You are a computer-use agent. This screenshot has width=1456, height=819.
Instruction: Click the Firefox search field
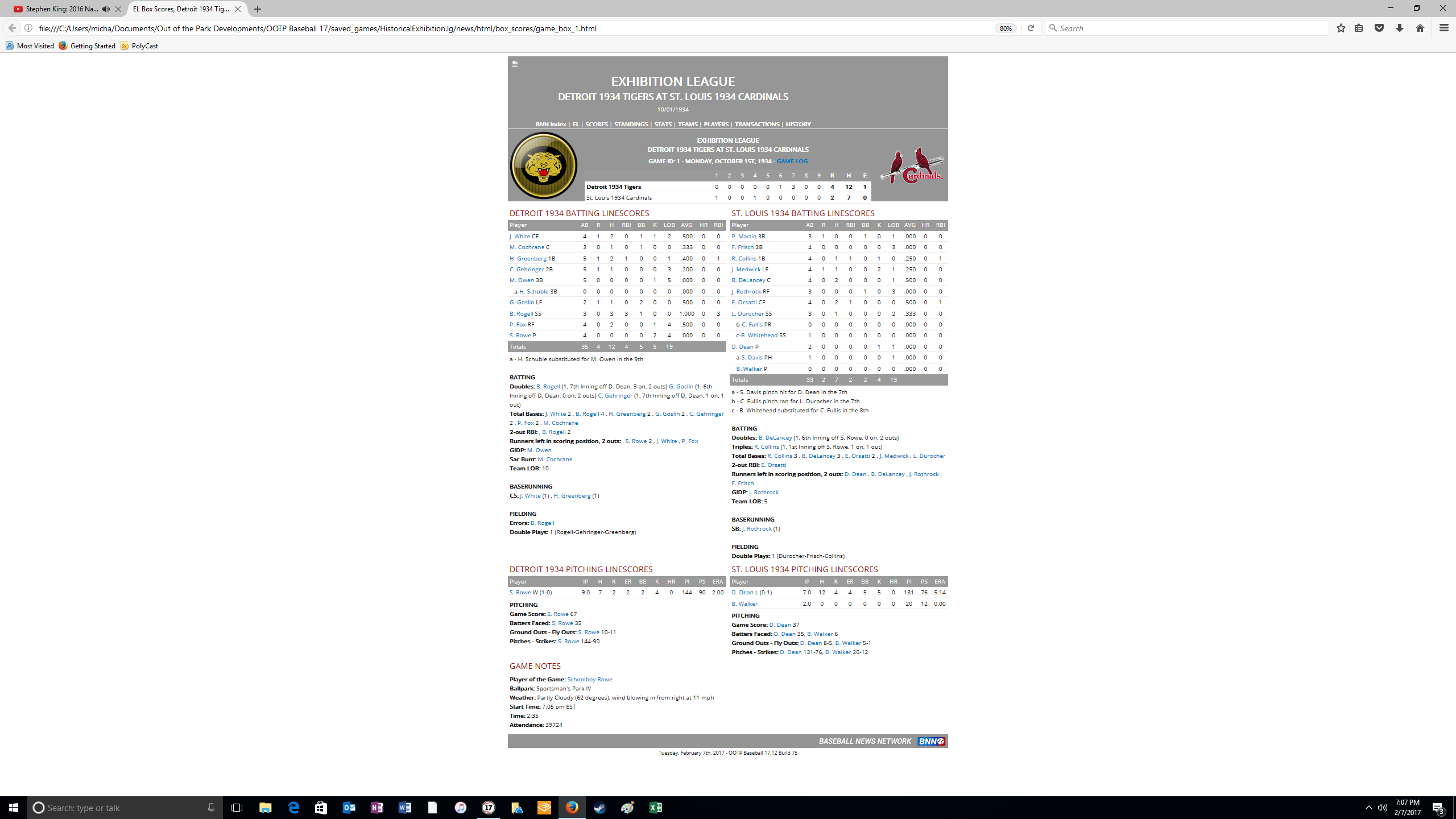click(1189, 28)
